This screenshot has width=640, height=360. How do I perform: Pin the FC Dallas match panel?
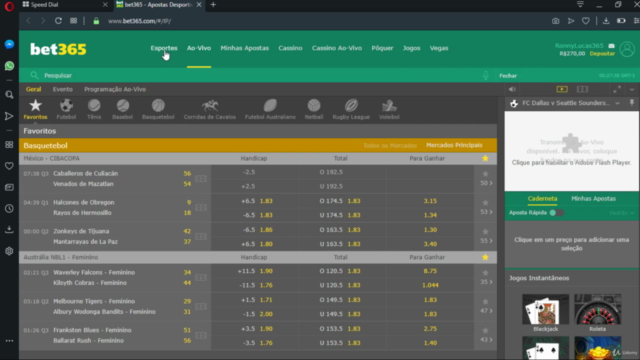coord(631,103)
